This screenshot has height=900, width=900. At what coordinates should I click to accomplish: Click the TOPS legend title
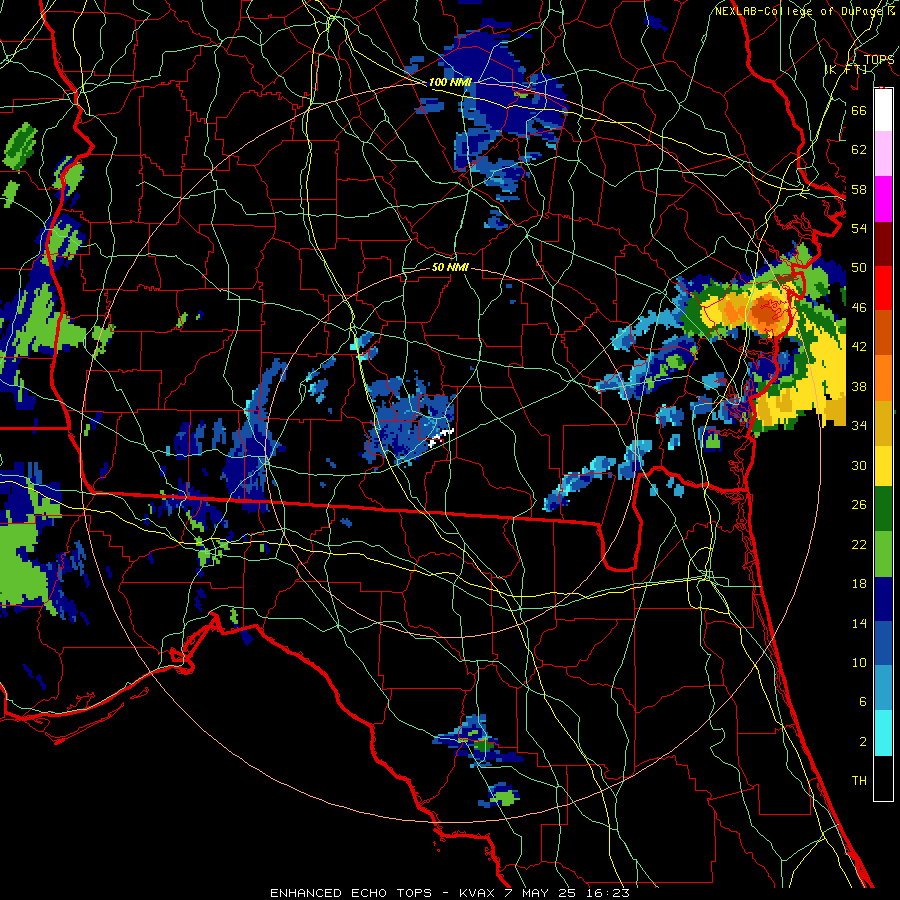[x=878, y=59]
